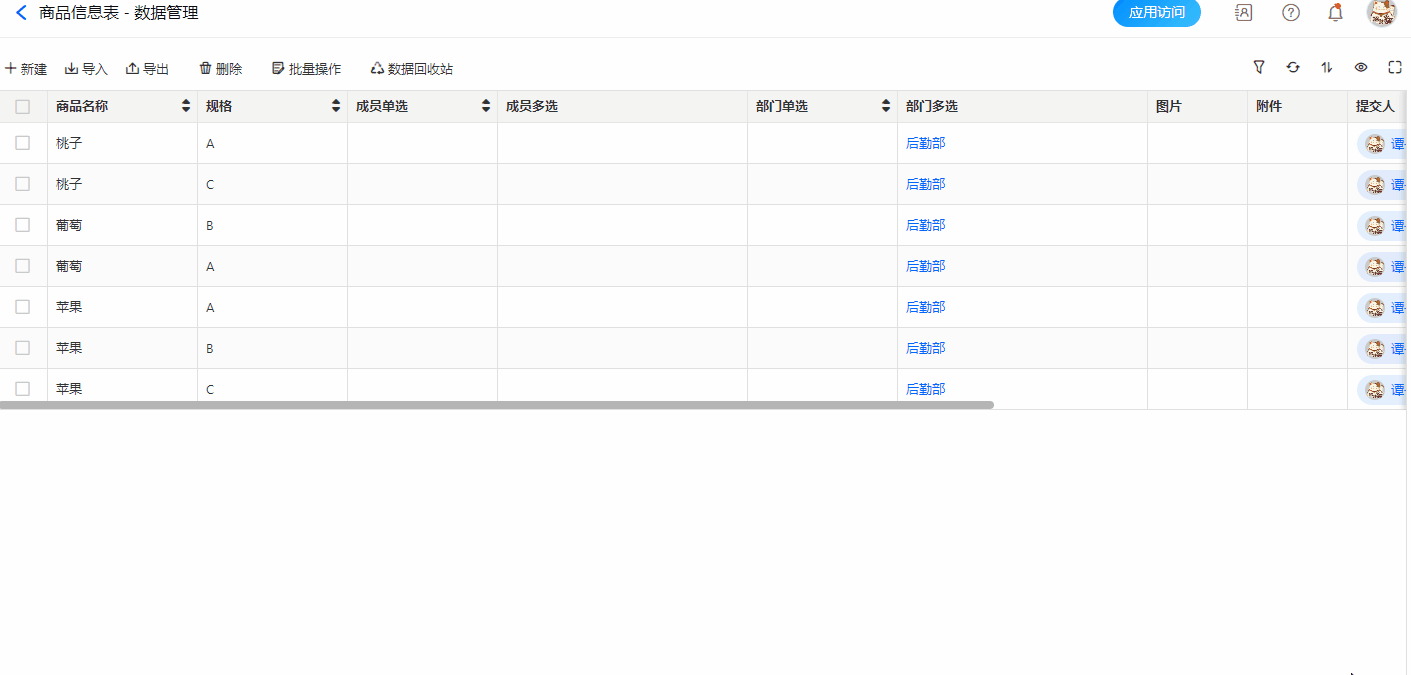Sort by the 商品名称 column arrows
Image resolution: width=1411 pixels, height=675 pixels.
click(186, 106)
